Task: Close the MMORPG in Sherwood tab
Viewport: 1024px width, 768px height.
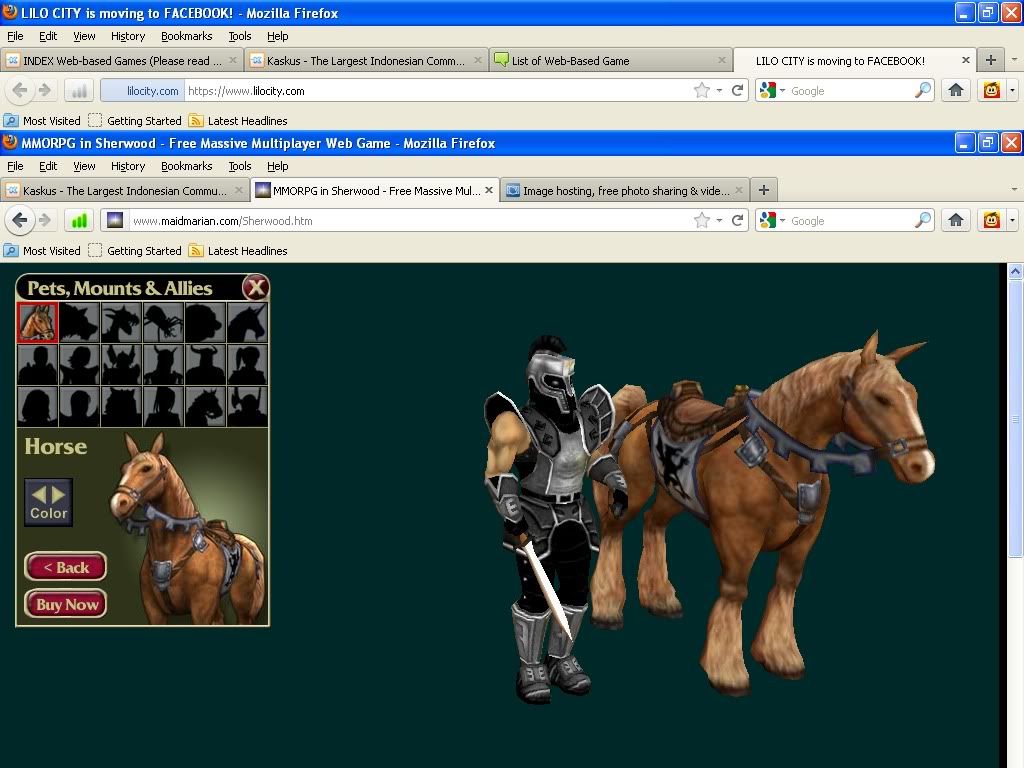Action: click(x=488, y=190)
